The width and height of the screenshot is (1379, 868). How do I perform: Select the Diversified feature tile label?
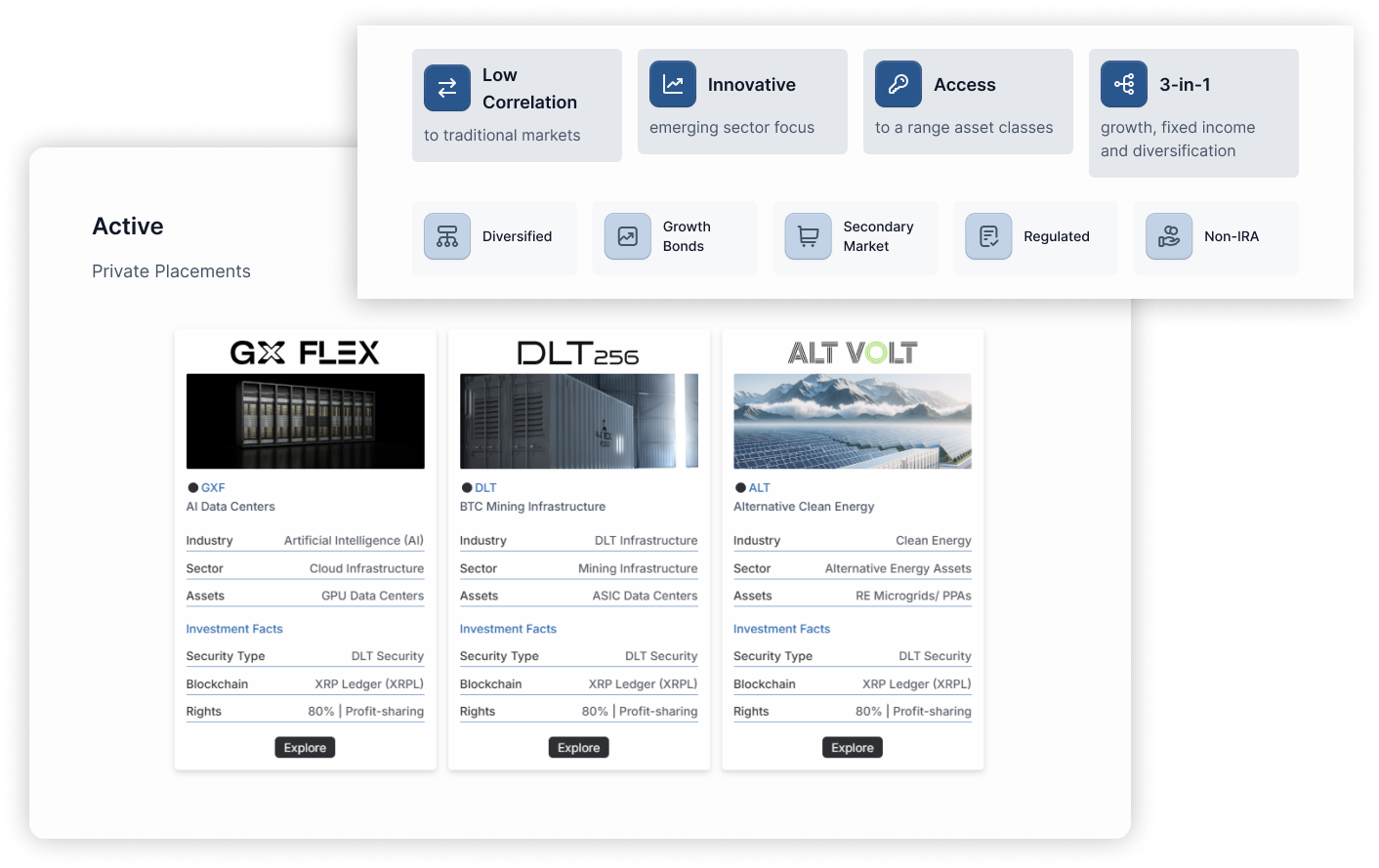pos(517,236)
